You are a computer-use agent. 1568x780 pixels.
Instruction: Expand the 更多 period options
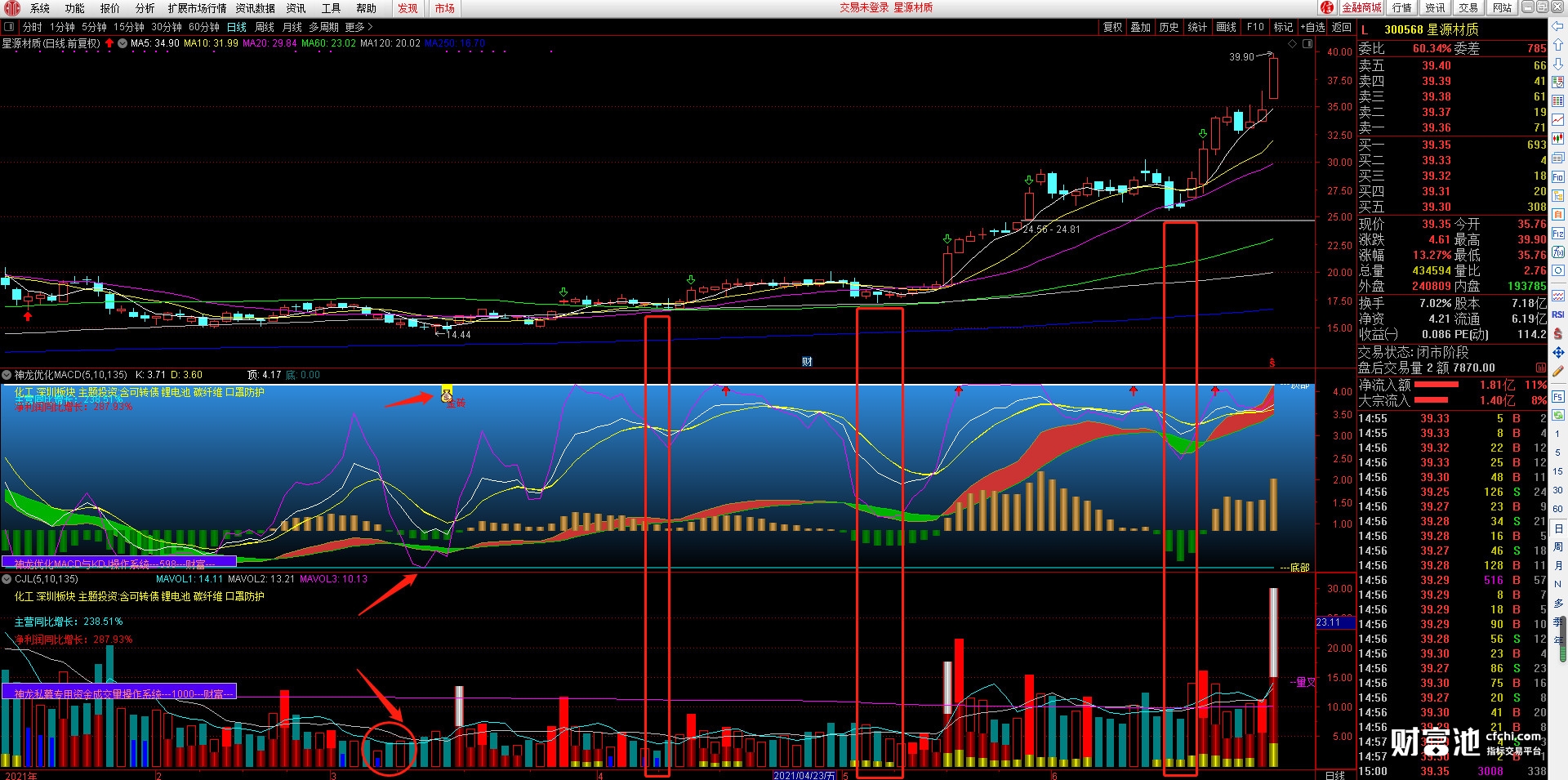359,27
